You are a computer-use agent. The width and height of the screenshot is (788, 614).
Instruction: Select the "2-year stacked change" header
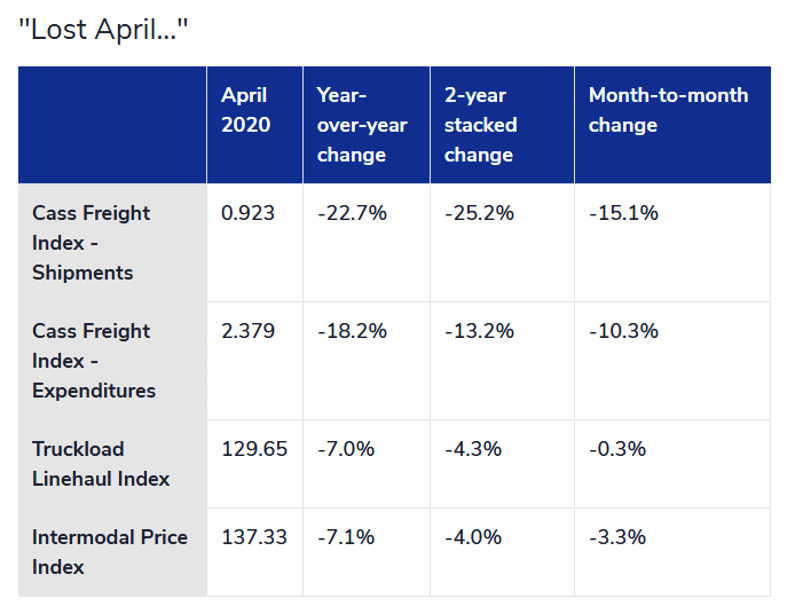[481, 125]
